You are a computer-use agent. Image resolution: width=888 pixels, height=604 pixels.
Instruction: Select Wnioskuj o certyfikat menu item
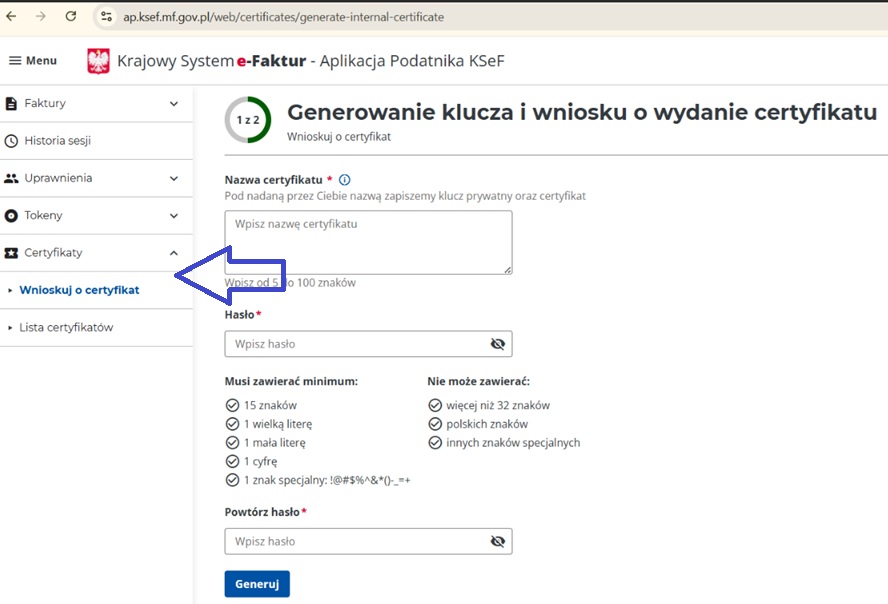79,291
